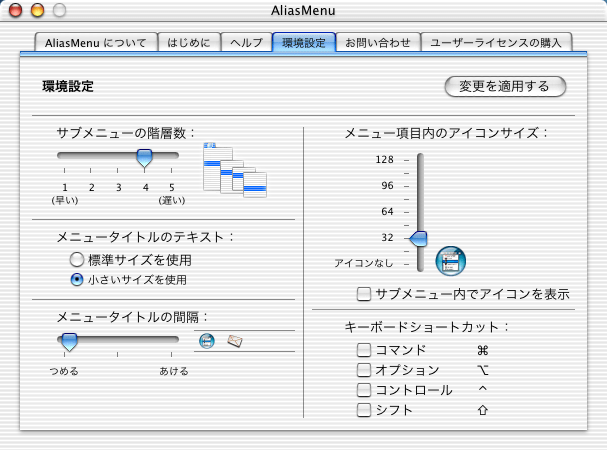Tick the シフト shortcut checkbox
The image size is (607, 450).
pos(364,410)
